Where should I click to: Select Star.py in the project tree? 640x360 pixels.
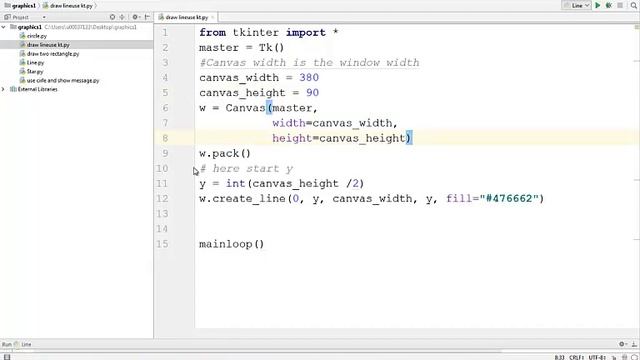click(x=34, y=72)
